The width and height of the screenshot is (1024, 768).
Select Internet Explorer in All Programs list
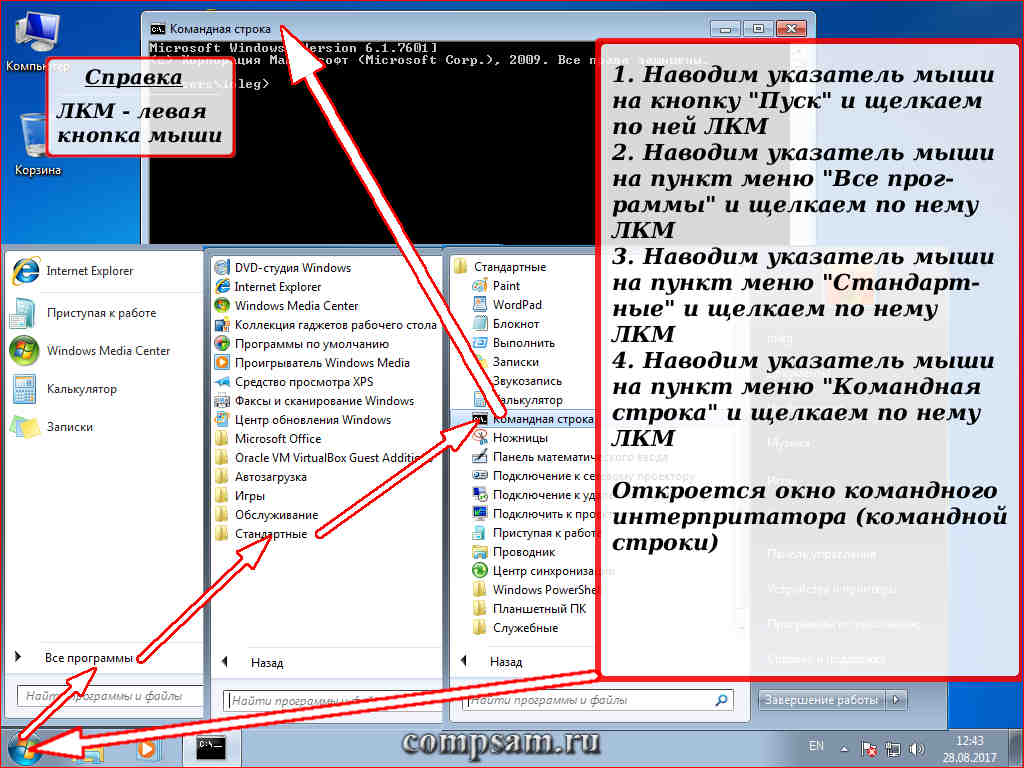click(268, 287)
